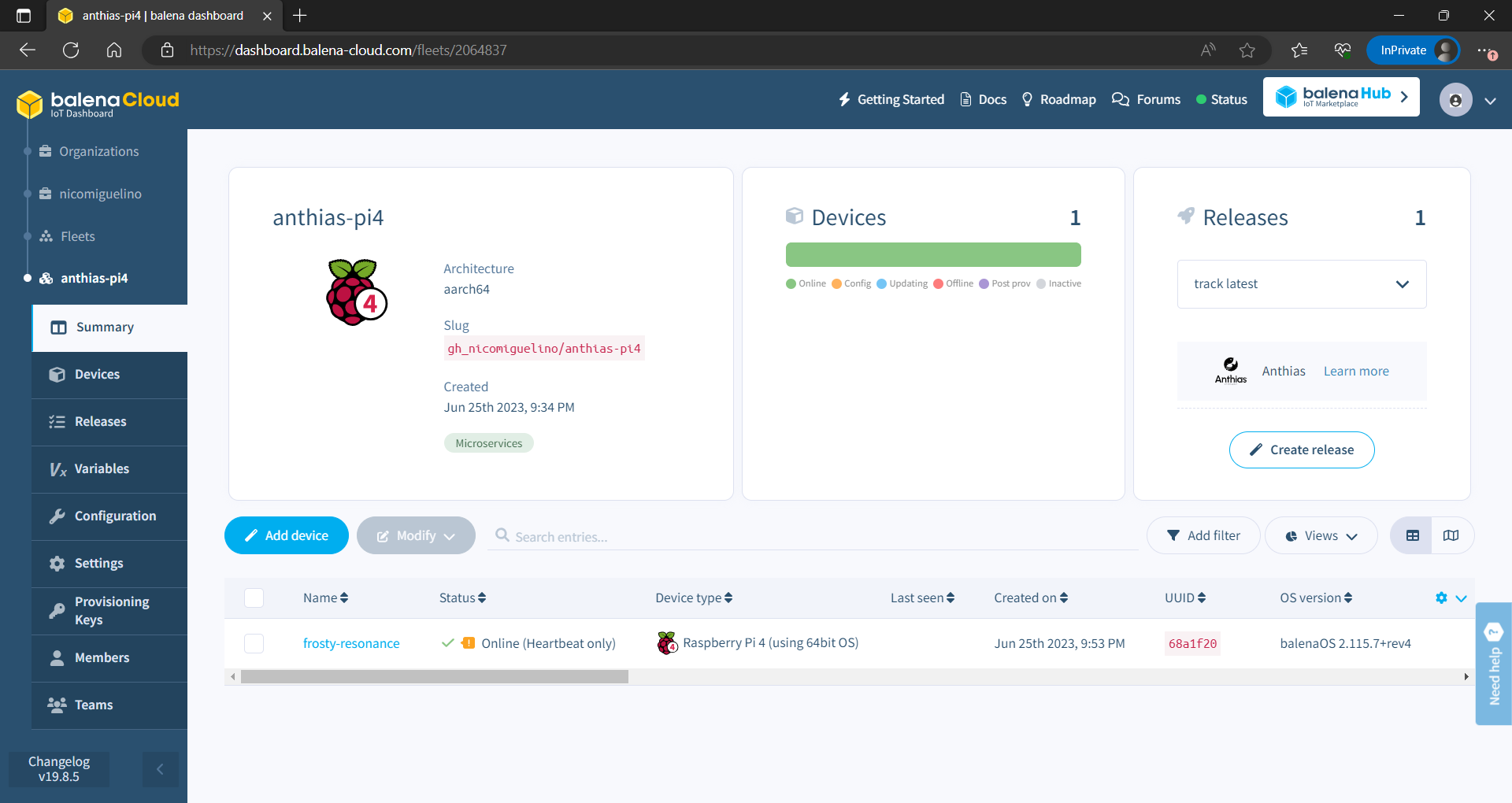Go back with the browser back arrow
This screenshot has width=1512, height=803.
pyautogui.click(x=28, y=50)
